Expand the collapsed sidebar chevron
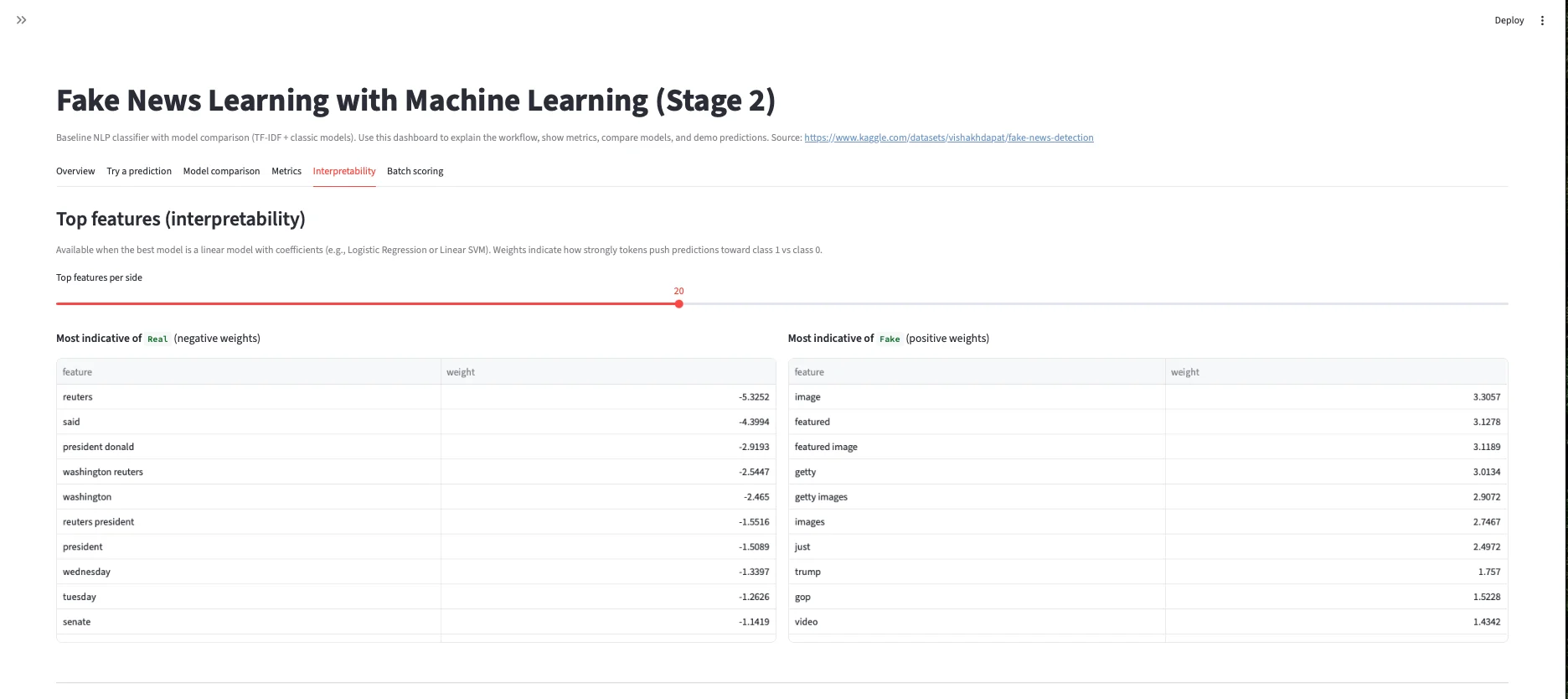Screen dimensions: 1568x699 pyautogui.click(x=22, y=20)
